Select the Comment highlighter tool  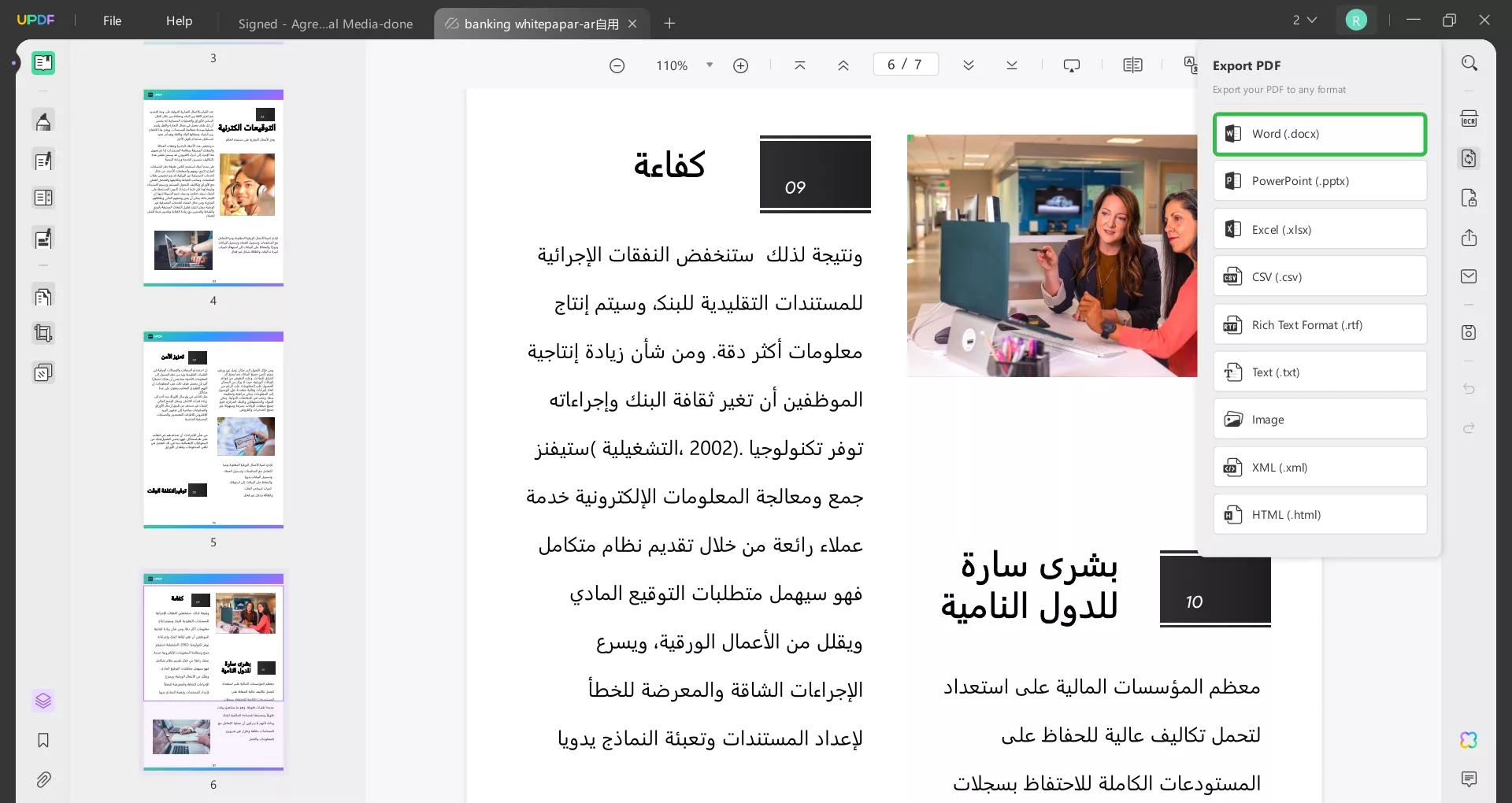(43, 121)
